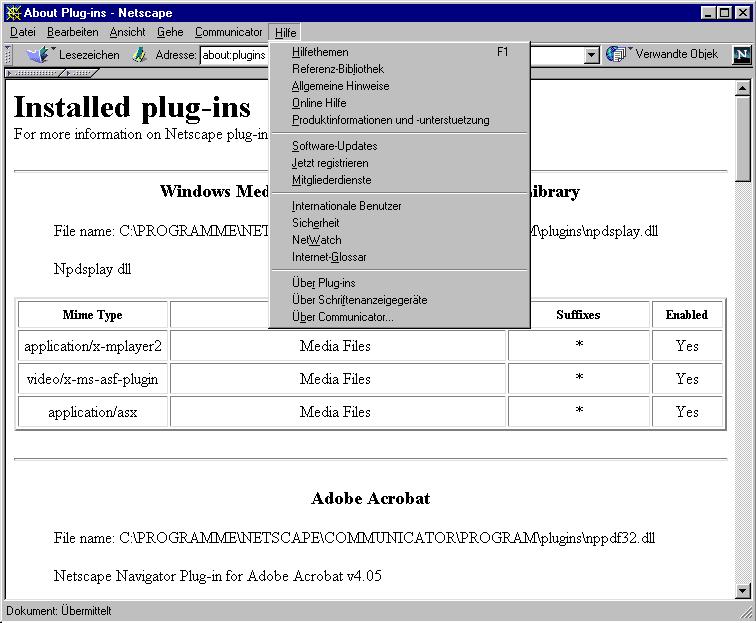
Task: Select Internet-Glossar
Action: point(399,257)
